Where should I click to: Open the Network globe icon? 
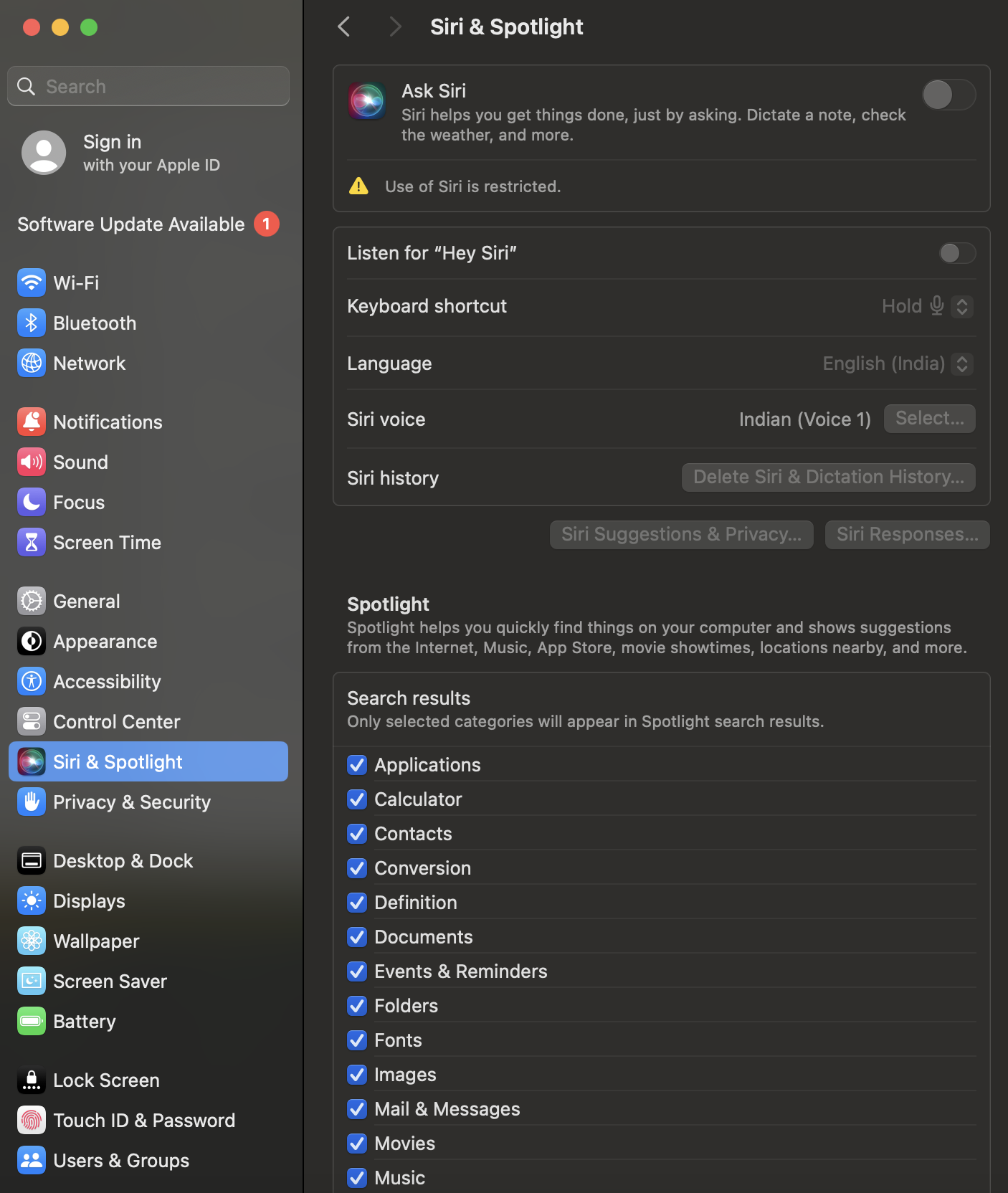[32, 363]
